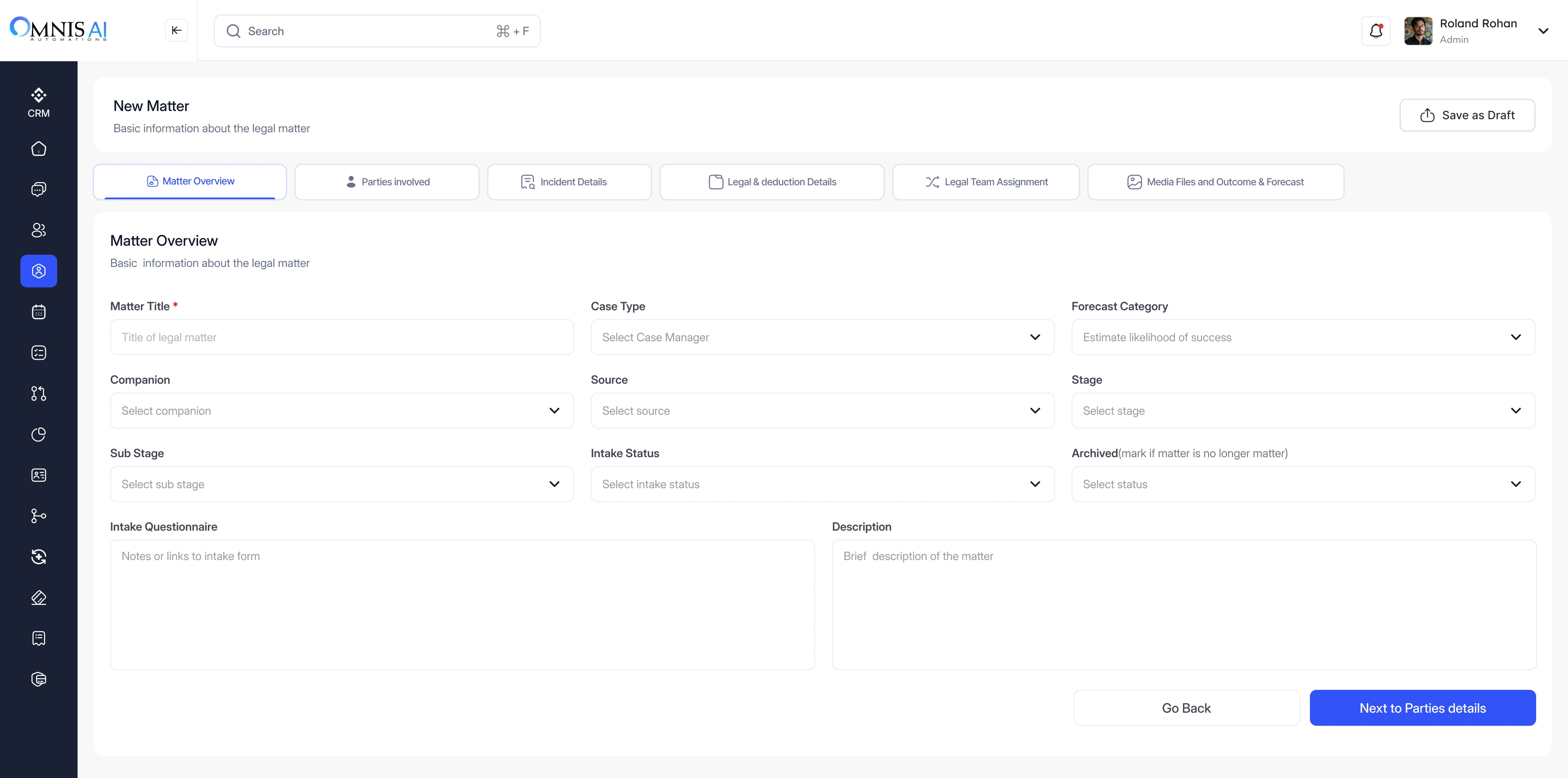1568x778 pixels.
Task: Open the Select stage dropdown
Action: (1303, 411)
